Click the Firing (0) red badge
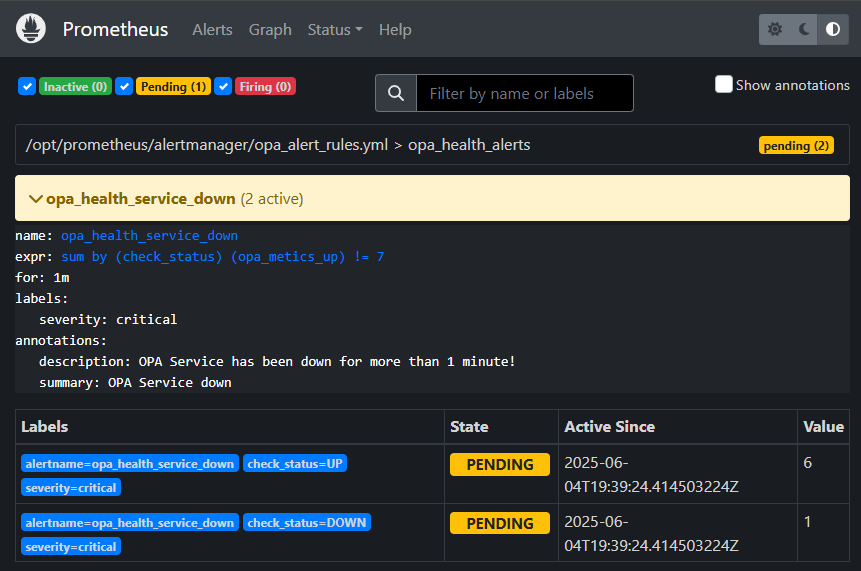 (265, 86)
